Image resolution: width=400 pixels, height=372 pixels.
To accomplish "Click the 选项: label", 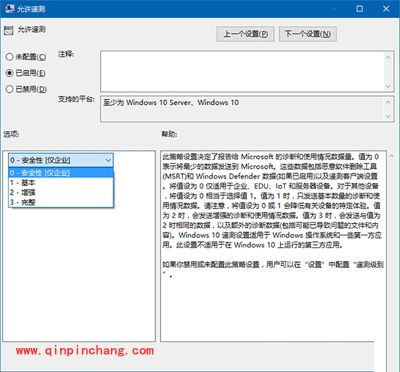I will coord(11,134).
